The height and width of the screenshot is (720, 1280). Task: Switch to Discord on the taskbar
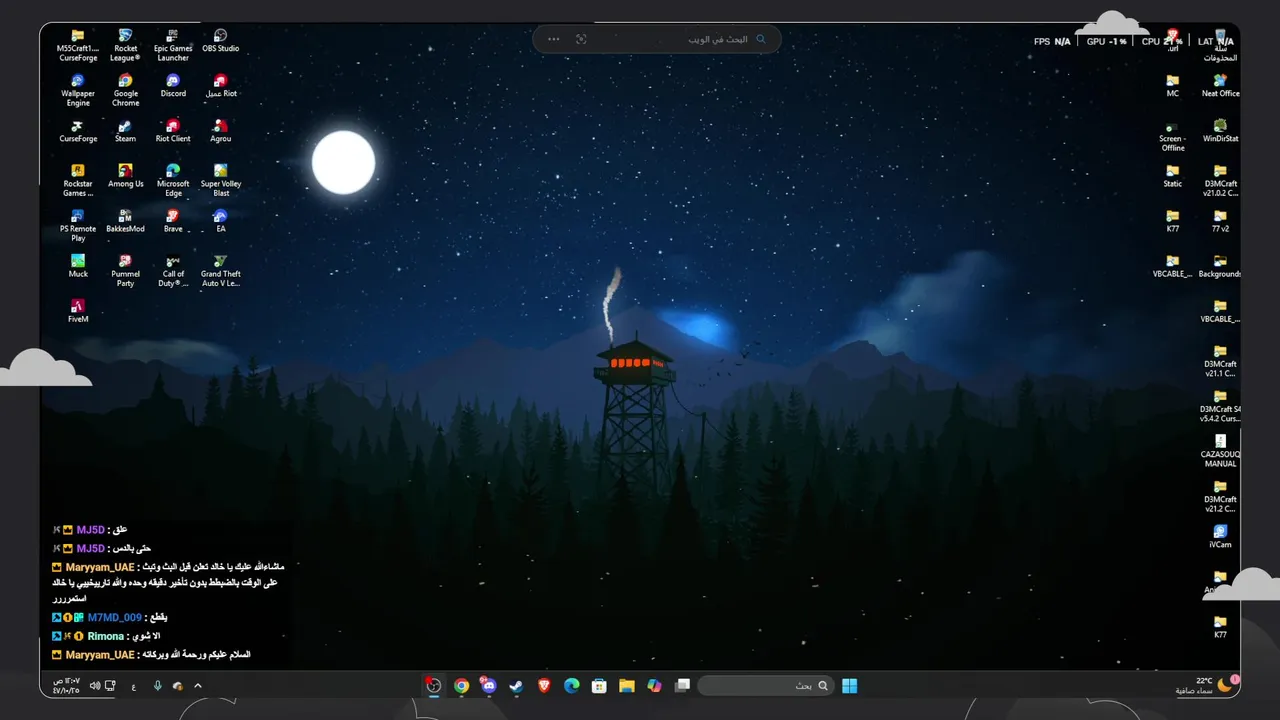(488, 685)
